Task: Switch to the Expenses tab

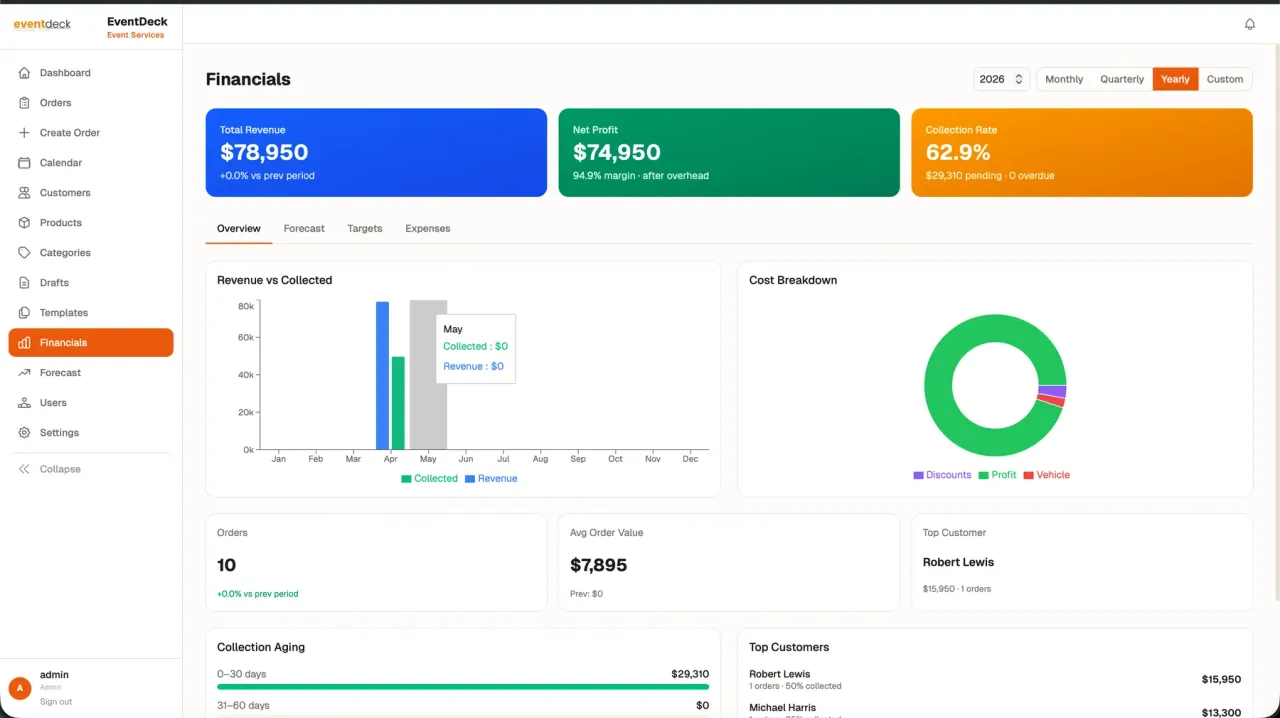Action: coord(428,229)
